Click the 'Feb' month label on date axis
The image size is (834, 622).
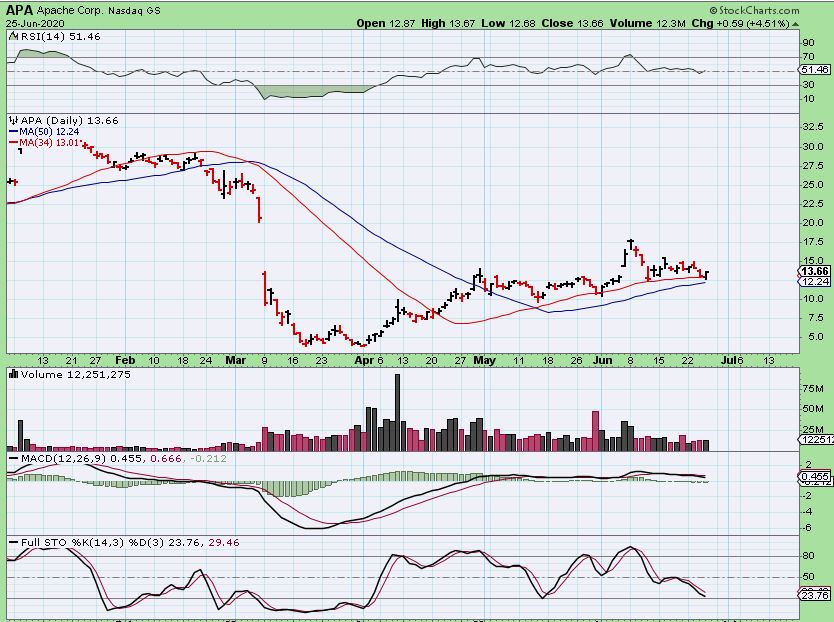[126, 360]
